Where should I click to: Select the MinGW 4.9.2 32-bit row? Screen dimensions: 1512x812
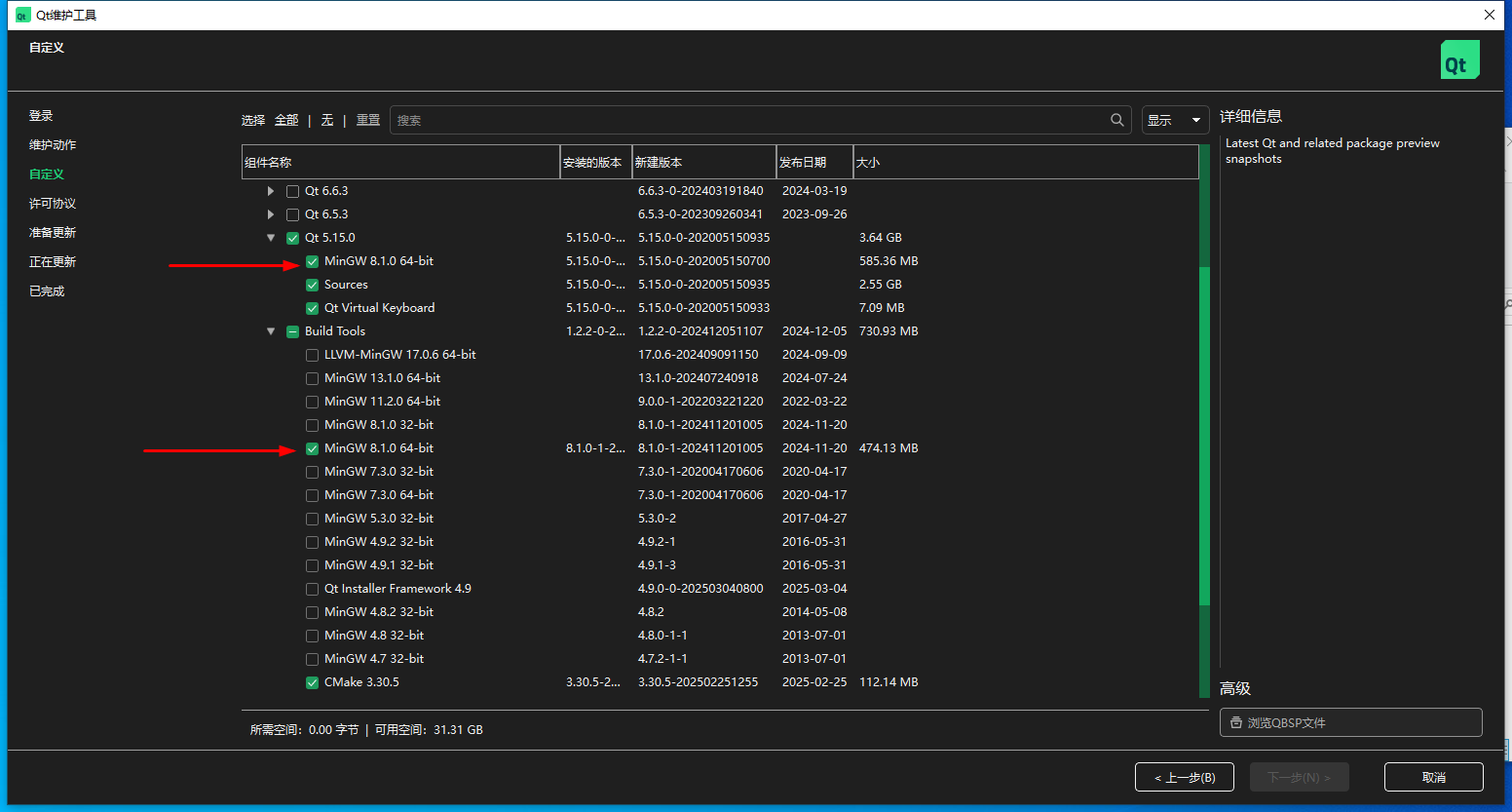click(720, 542)
